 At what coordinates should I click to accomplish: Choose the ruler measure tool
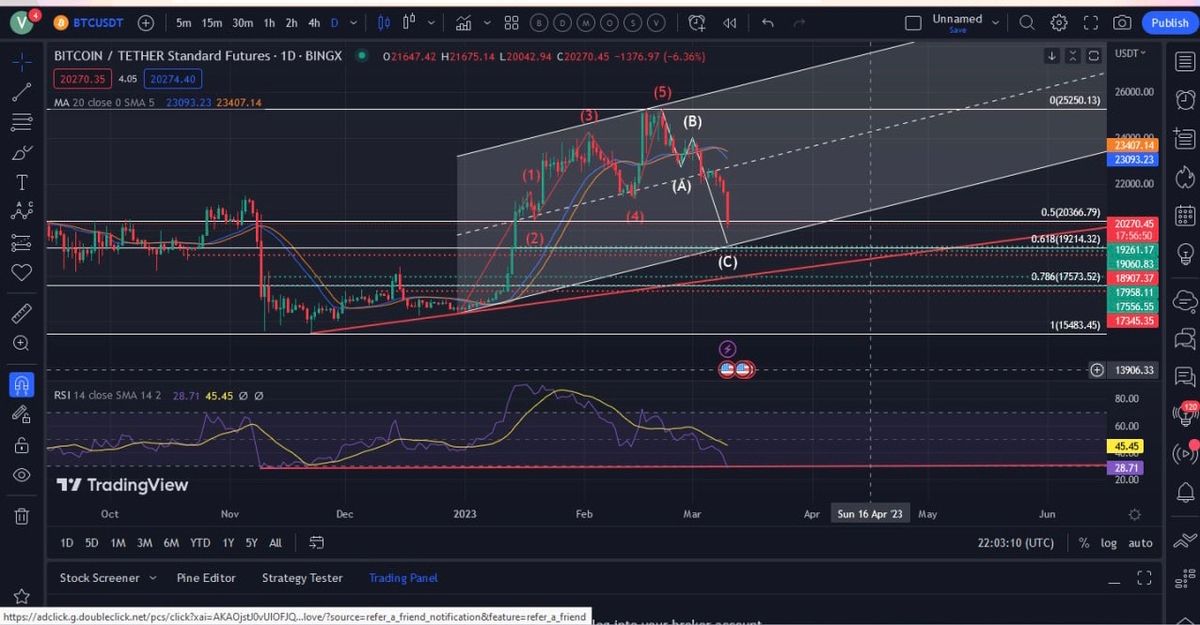[x=21, y=313]
